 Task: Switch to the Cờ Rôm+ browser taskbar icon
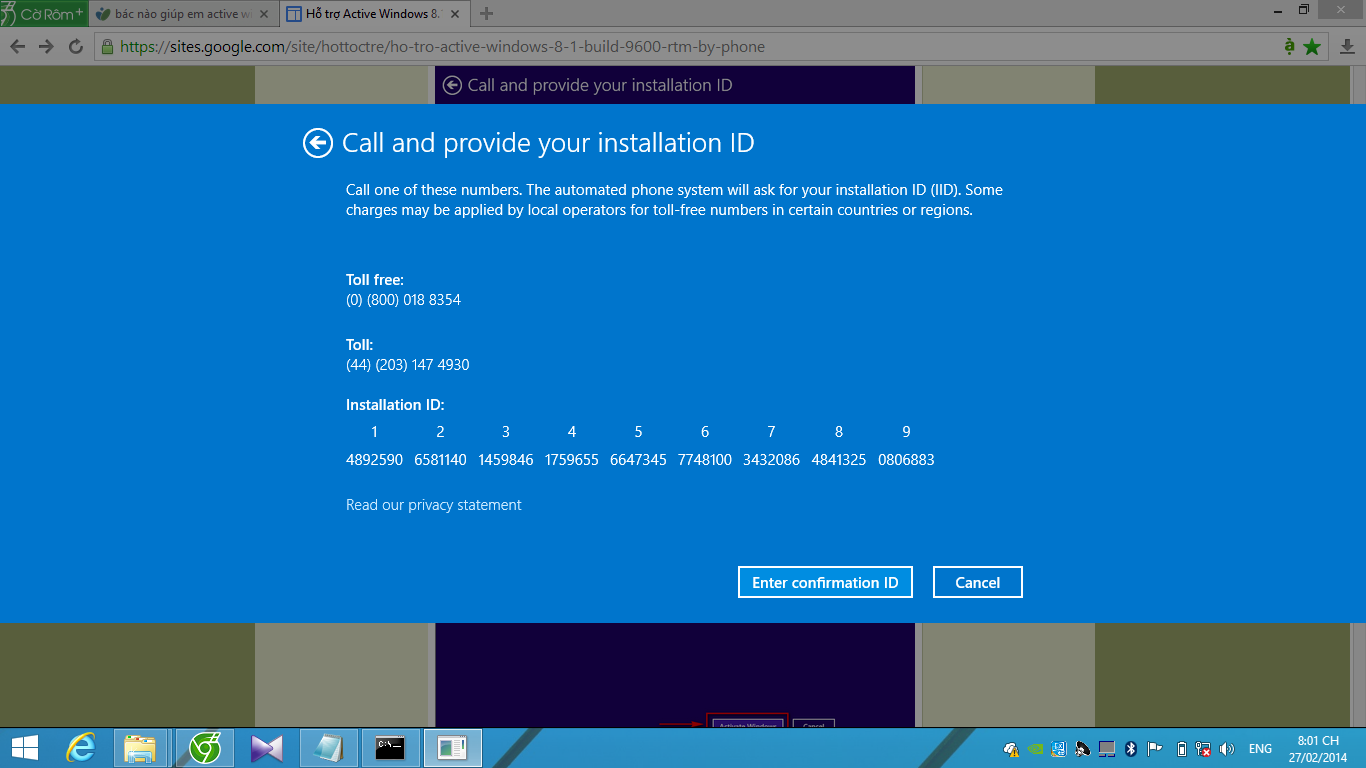click(x=205, y=747)
